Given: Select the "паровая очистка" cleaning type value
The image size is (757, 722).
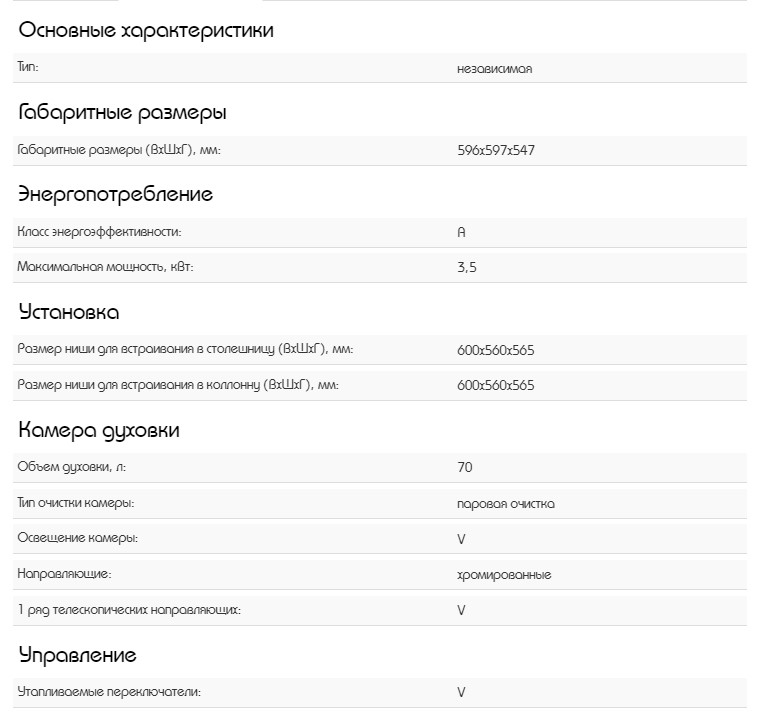Looking at the screenshot, I should [505, 503].
